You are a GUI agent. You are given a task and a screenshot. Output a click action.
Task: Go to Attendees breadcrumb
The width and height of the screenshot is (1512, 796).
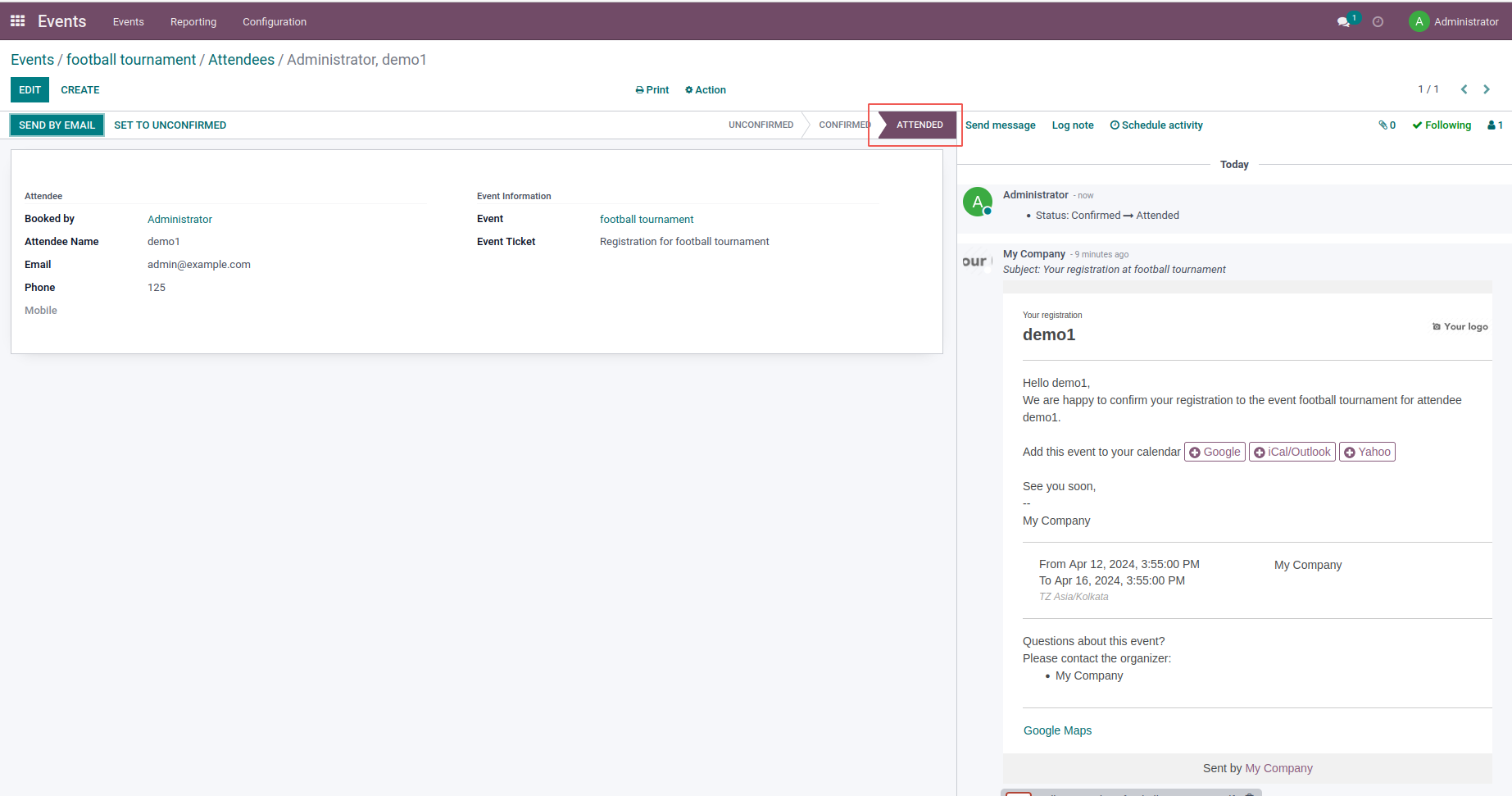tap(242, 60)
